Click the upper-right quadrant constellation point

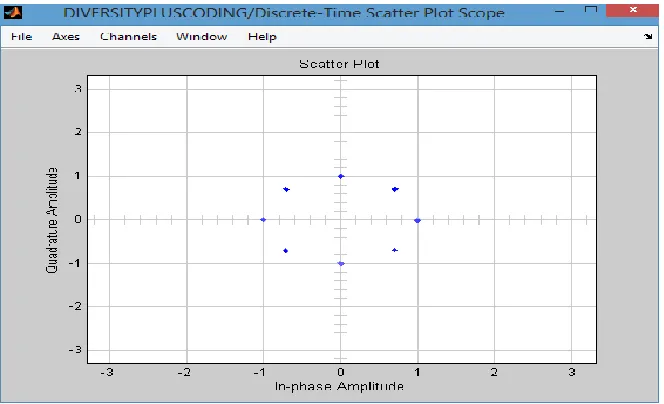tap(395, 189)
